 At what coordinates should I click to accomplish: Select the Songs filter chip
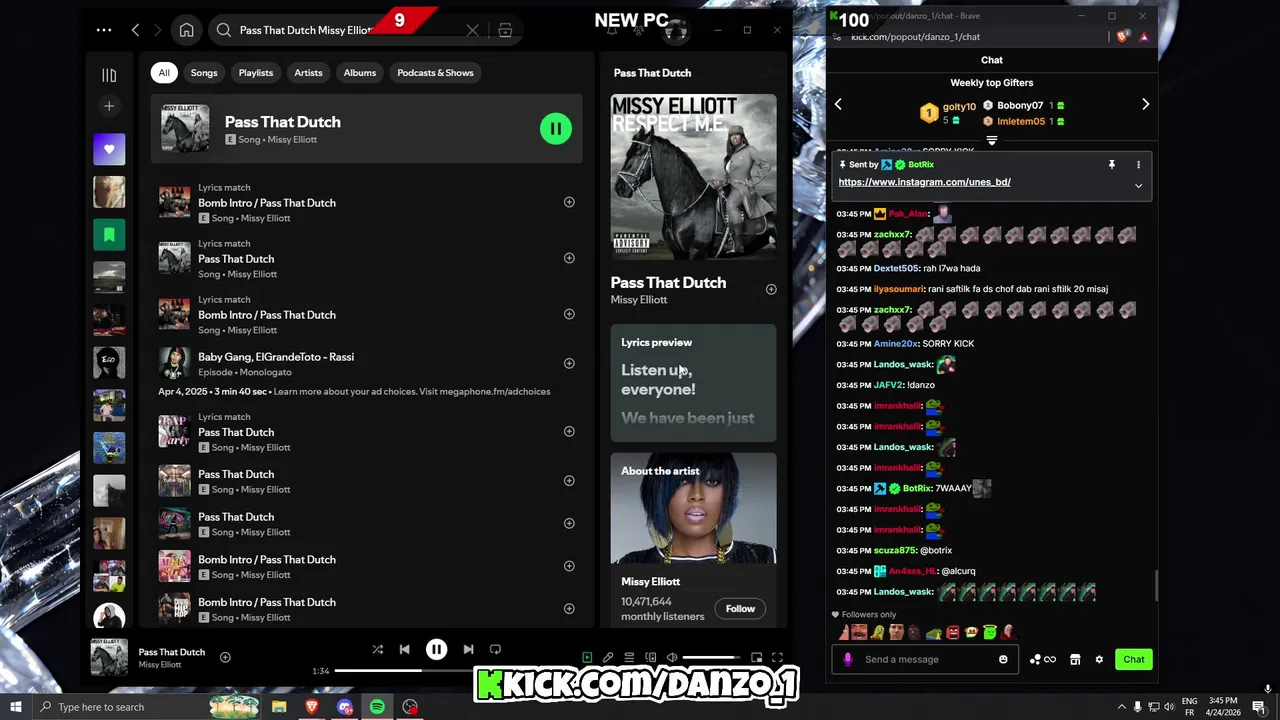click(x=204, y=72)
